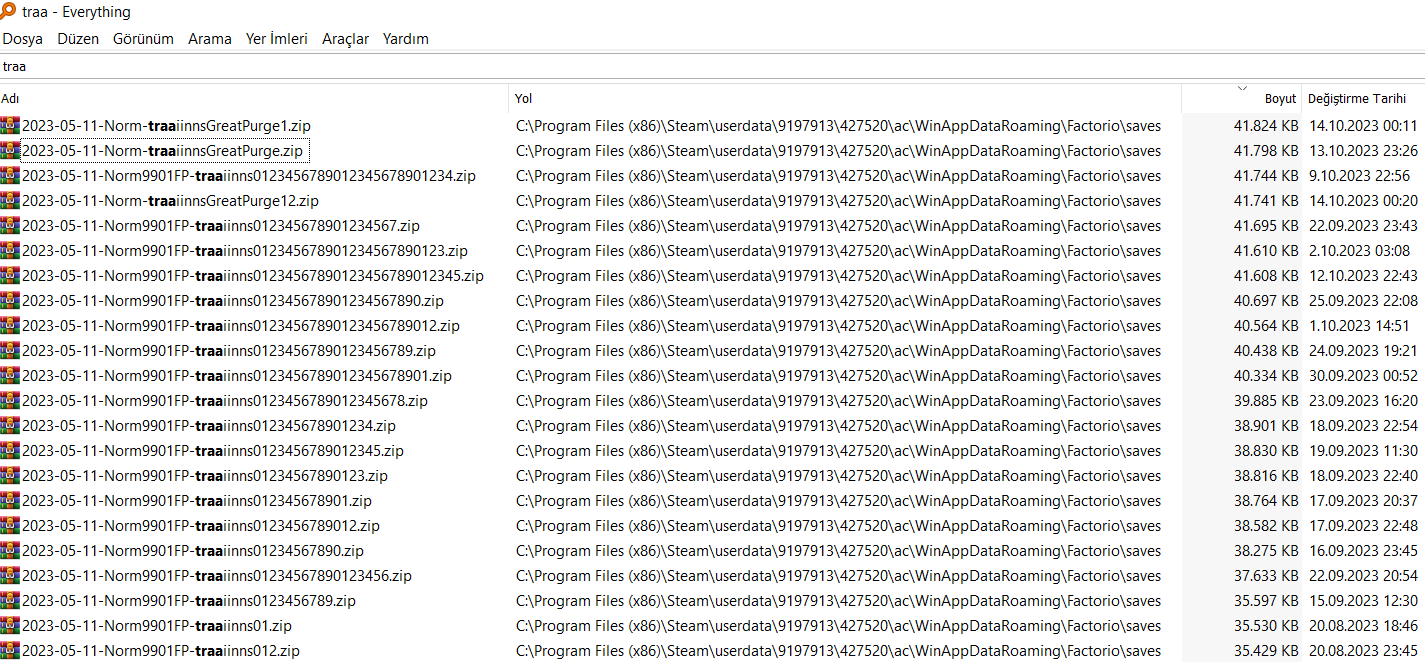Select the file name ending in traaiinns012.zip
The image size is (1425, 662).
click(161, 651)
